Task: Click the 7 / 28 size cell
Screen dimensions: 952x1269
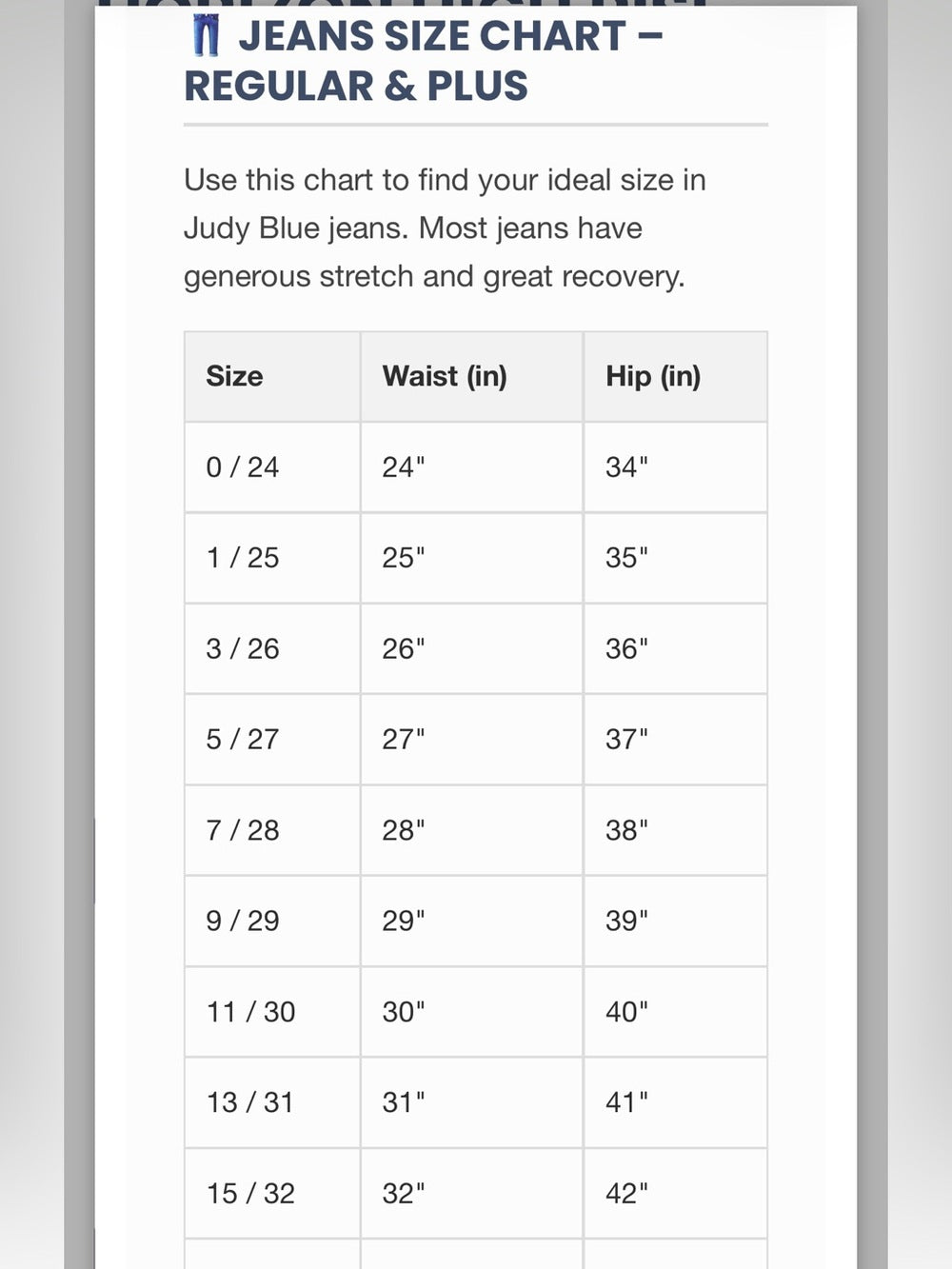Action: [x=272, y=830]
